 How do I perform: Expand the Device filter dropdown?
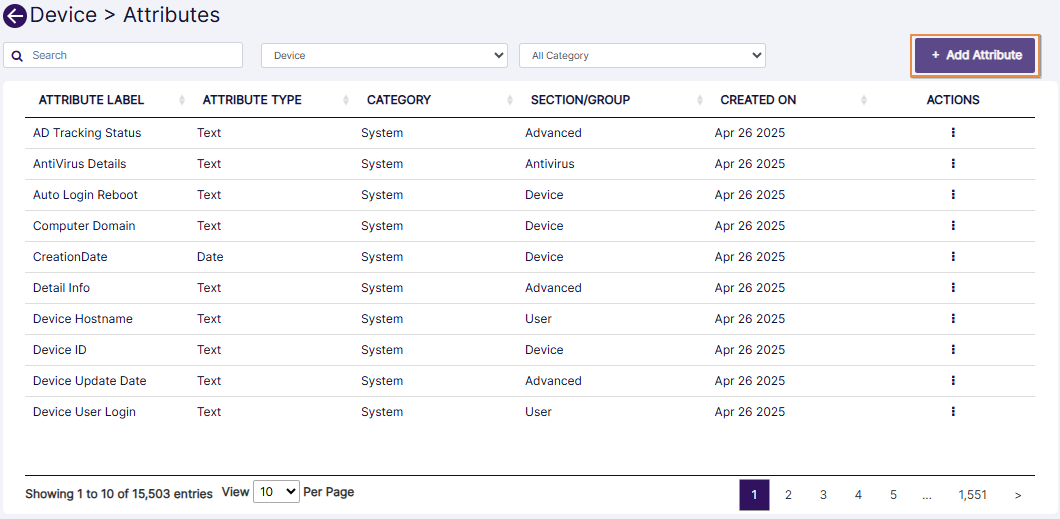[384, 56]
